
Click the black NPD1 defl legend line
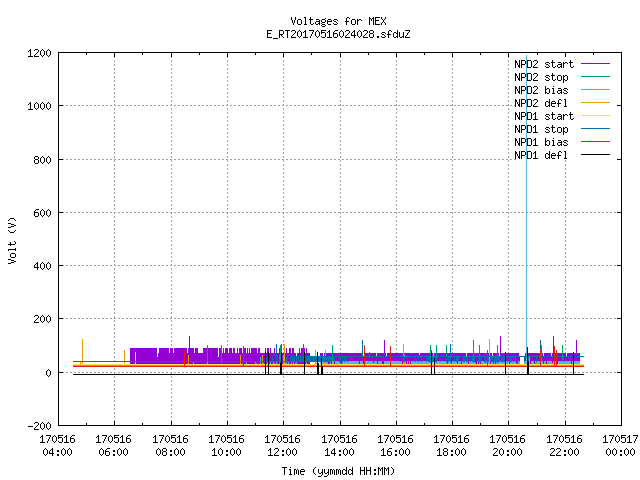pyautogui.click(x=595, y=155)
